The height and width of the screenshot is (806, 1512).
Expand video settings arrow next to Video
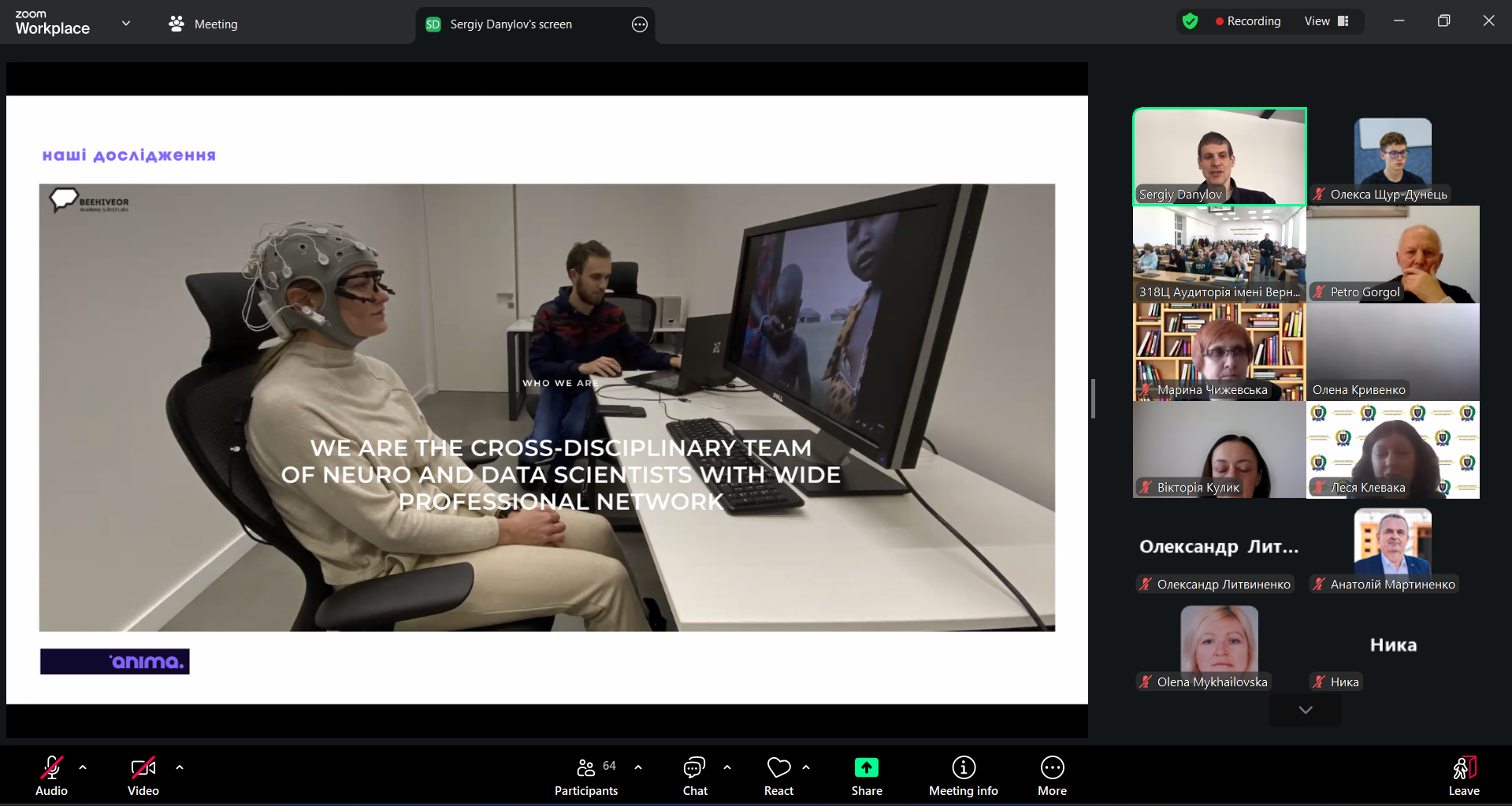(180, 767)
